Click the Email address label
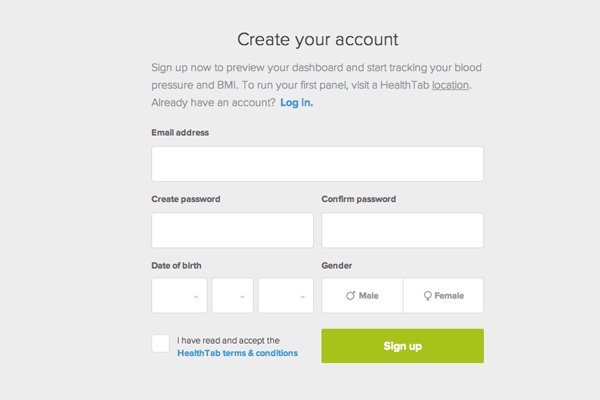The image size is (600, 400). (x=180, y=132)
